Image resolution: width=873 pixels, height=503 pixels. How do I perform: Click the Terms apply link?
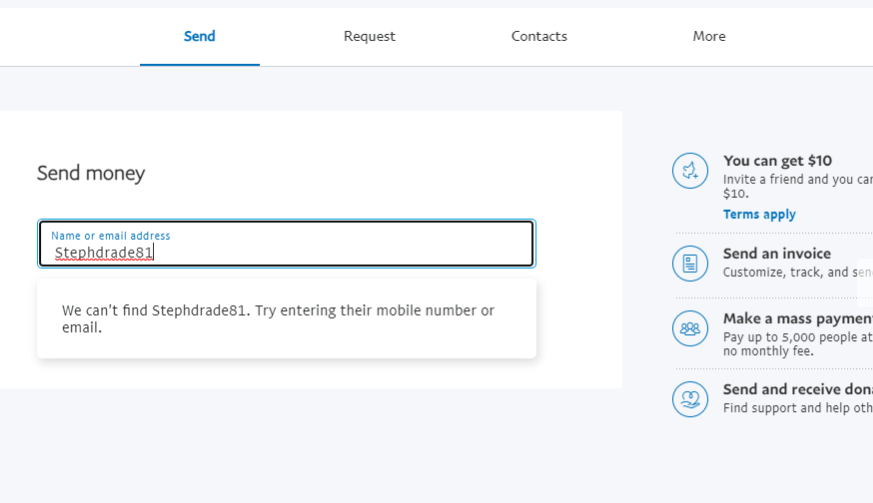point(759,214)
